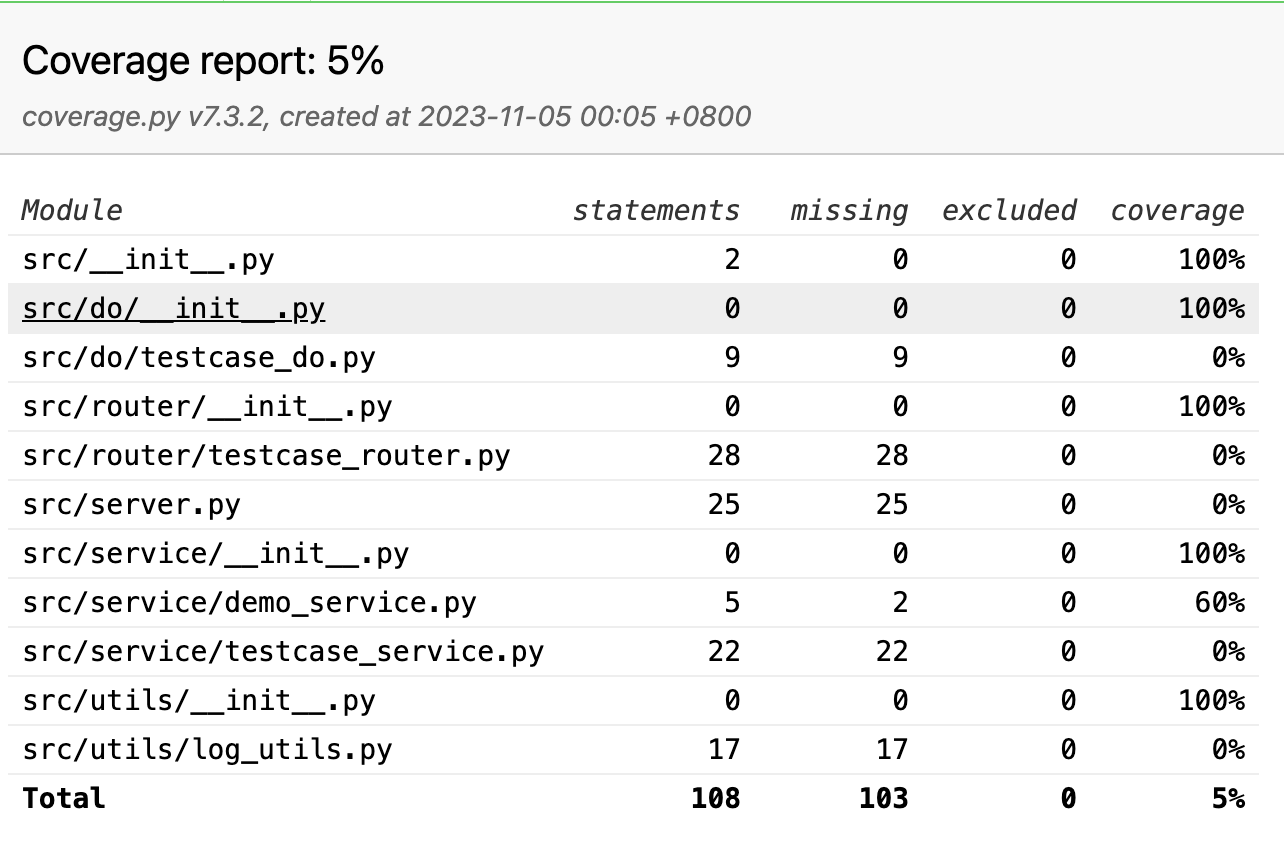Click the 'Coverage report: 5%' heading
Viewport: 1284px width, 862px height.
203,62
